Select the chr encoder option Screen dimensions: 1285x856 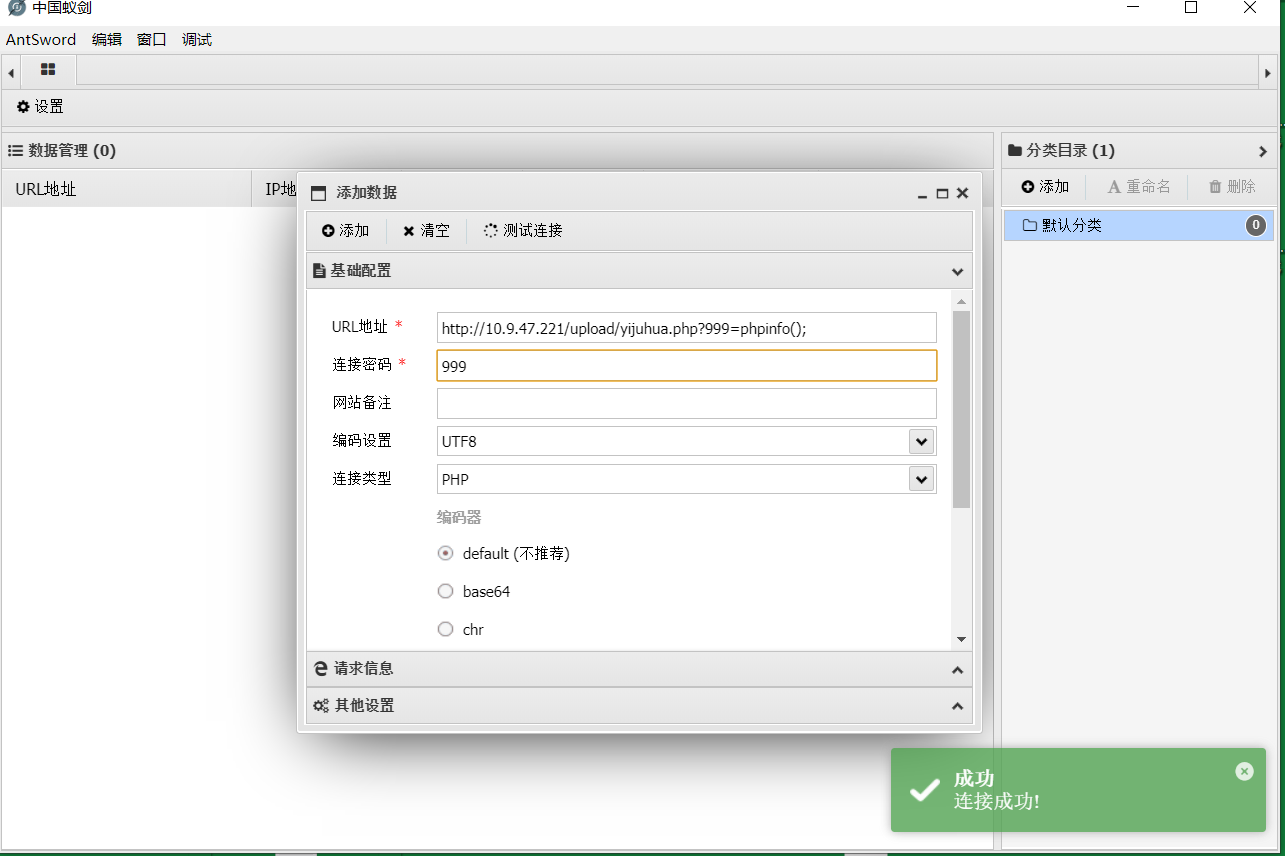(446, 629)
